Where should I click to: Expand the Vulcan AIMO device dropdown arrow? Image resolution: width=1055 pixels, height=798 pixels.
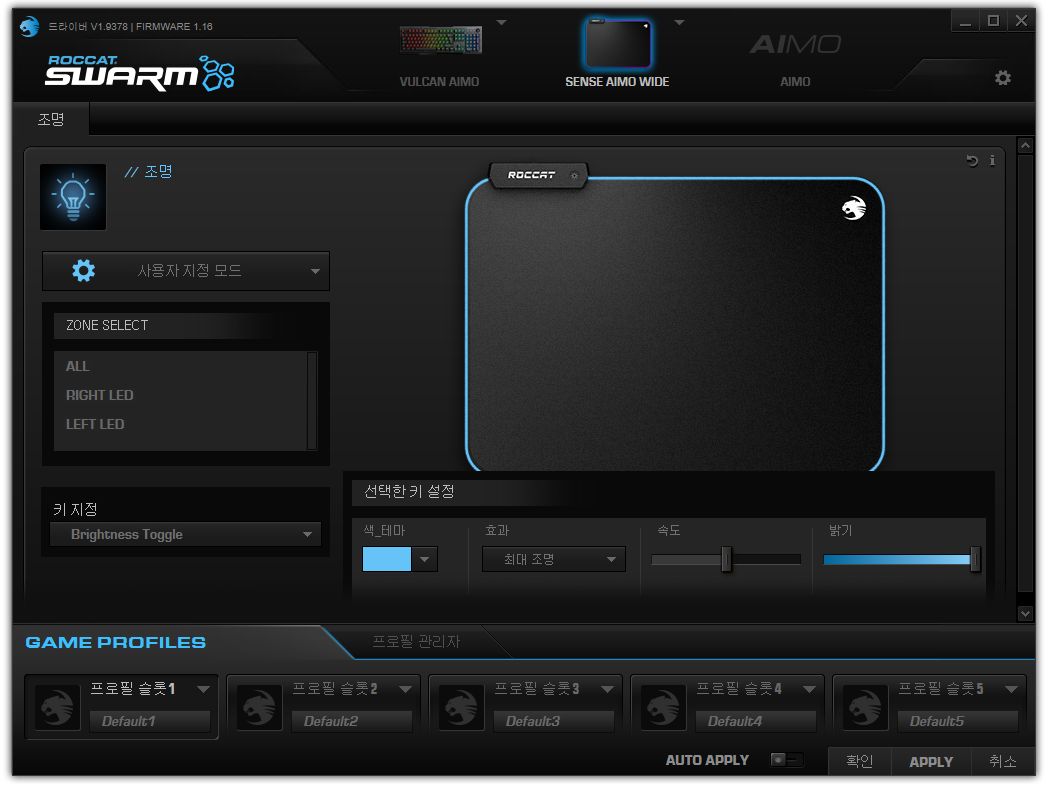[501, 22]
